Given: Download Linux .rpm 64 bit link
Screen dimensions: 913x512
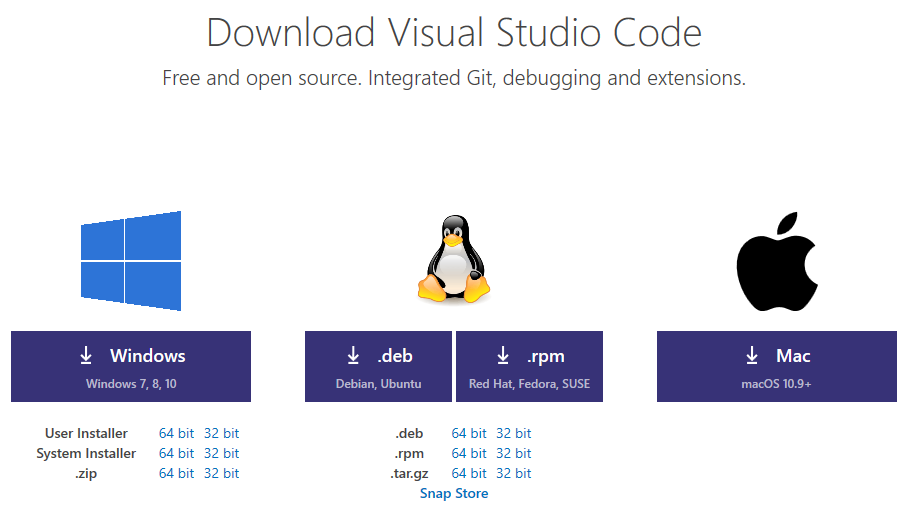Looking at the screenshot, I should click(x=469, y=453).
